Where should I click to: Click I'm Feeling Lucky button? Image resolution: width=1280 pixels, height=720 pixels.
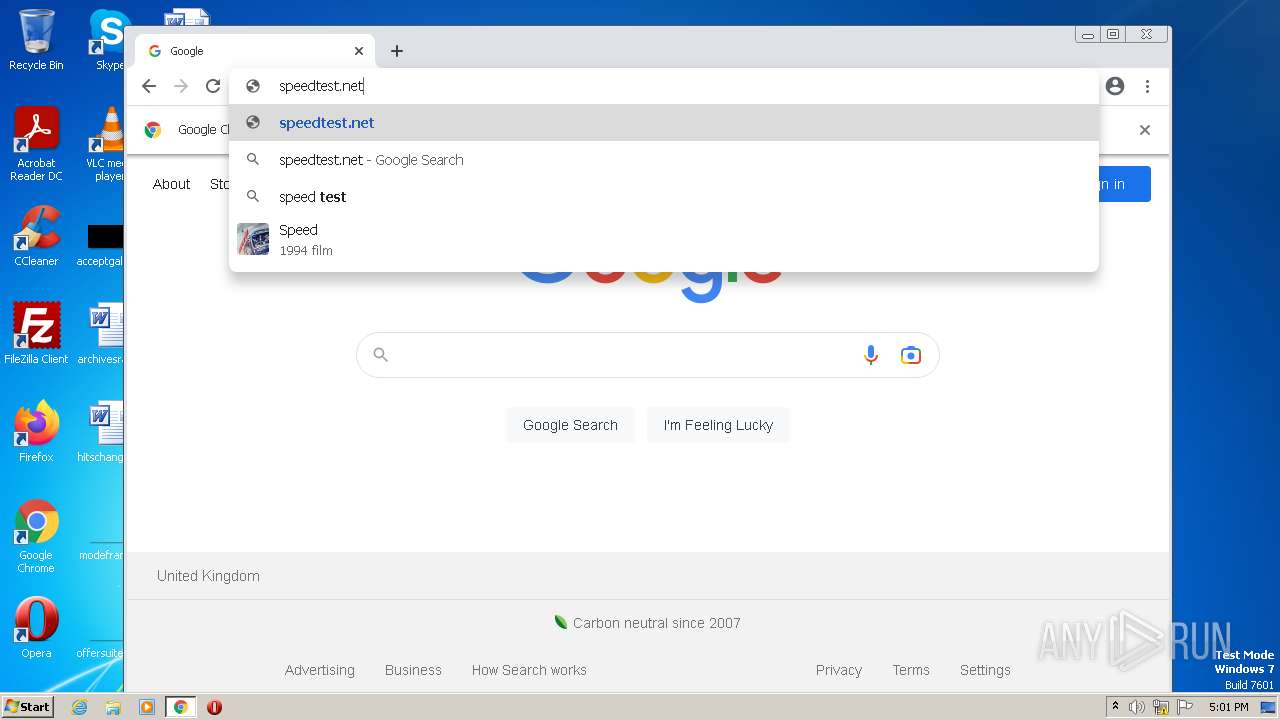pyautogui.click(x=718, y=425)
